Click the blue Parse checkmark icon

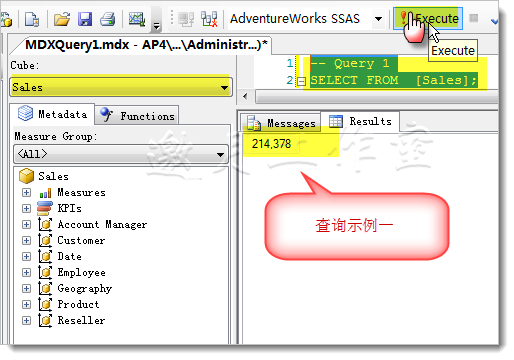point(495,21)
